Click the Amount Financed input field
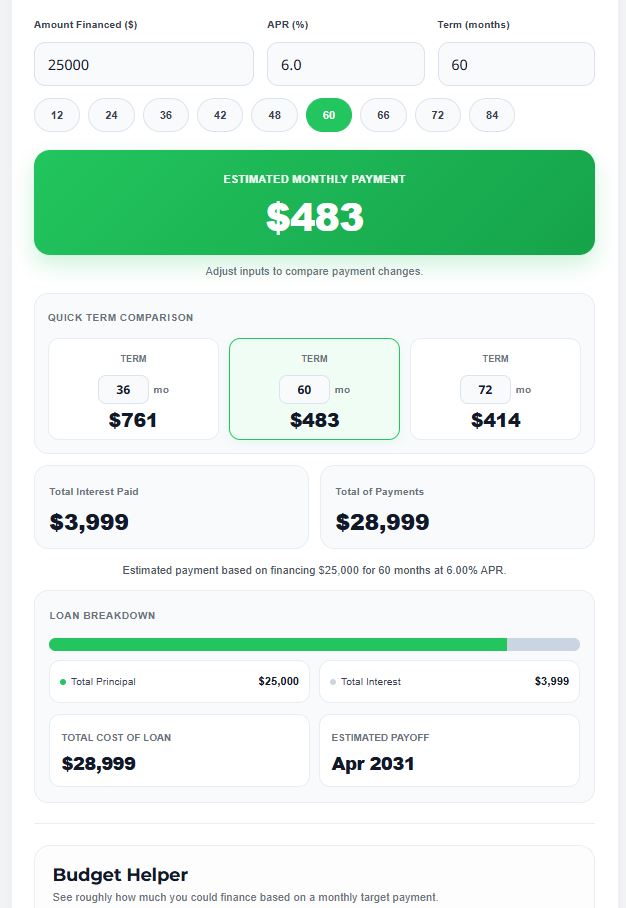Image resolution: width=626 pixels, height=908 pixels. pos(144,64)
